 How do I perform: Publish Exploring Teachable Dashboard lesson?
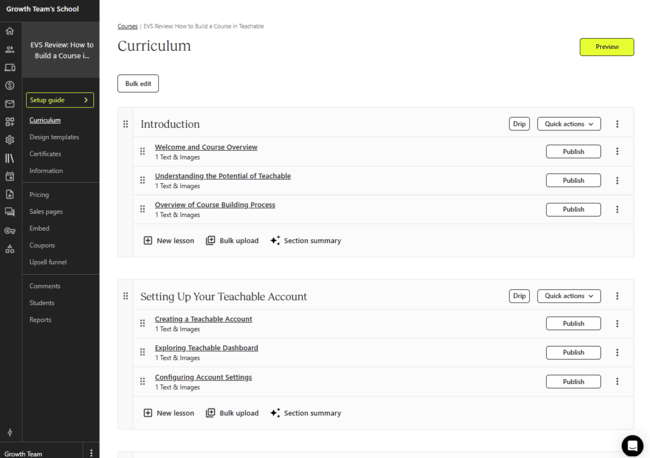click(573, 352)
